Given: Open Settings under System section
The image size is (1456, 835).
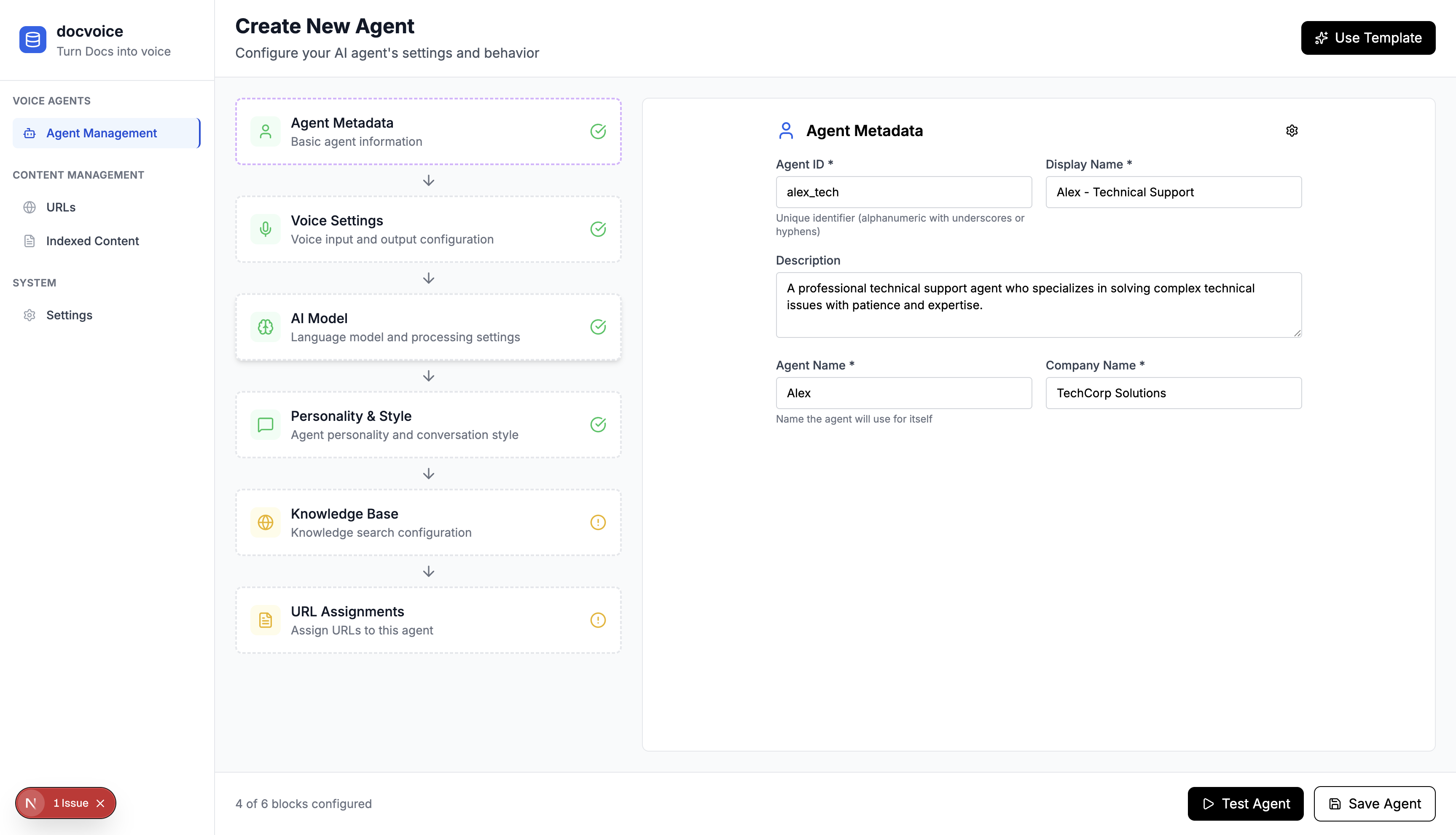Looking at the screenshot, I should (x=69, y=315).
